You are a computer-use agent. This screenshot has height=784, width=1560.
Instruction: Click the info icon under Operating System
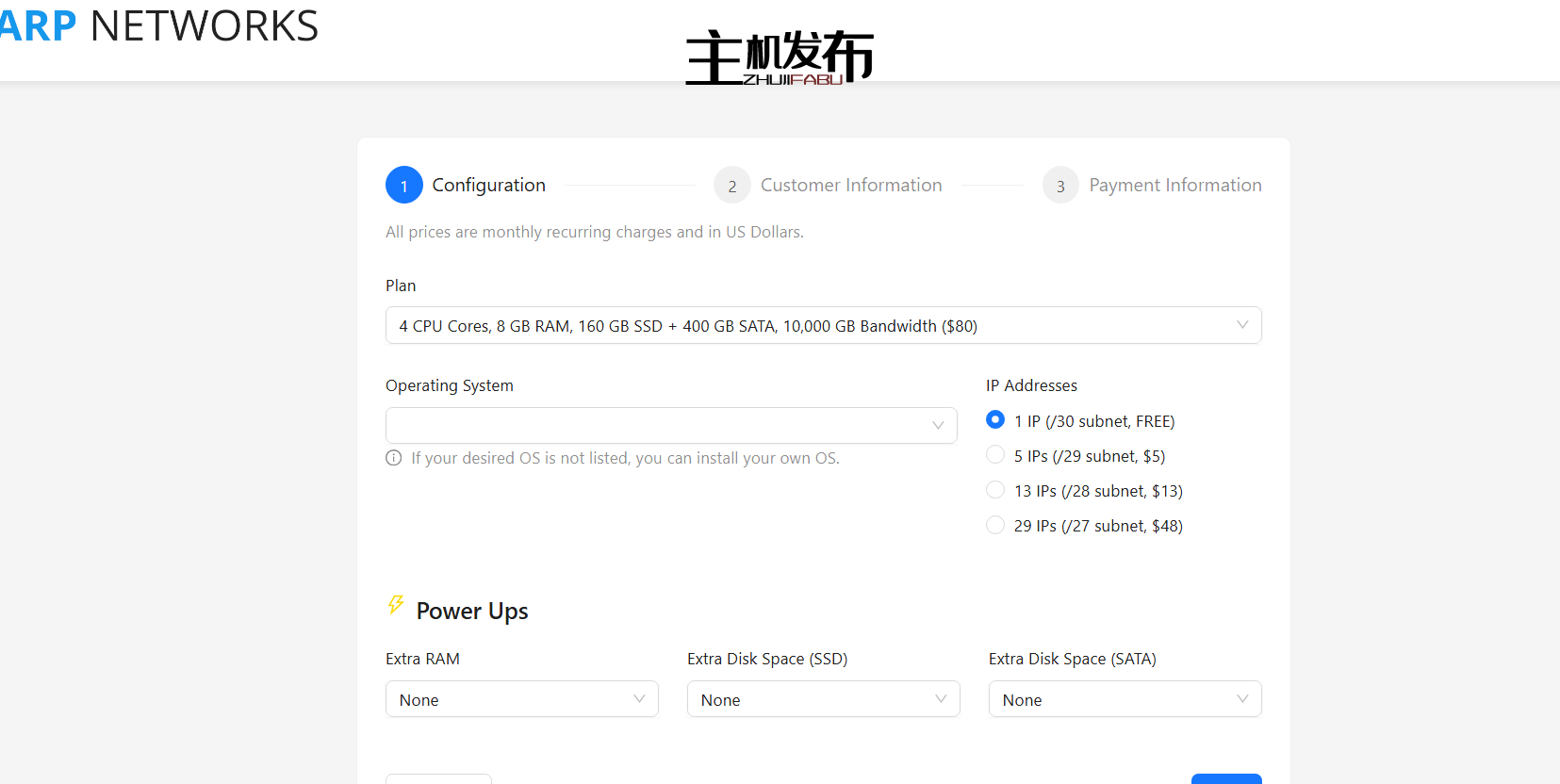point(394,458)
